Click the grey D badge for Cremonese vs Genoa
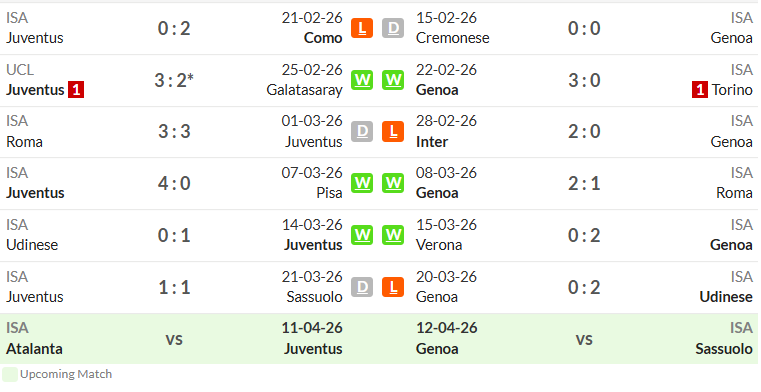Screen dimensions: 761x392 pyautogui.click(x=393, y=28)
